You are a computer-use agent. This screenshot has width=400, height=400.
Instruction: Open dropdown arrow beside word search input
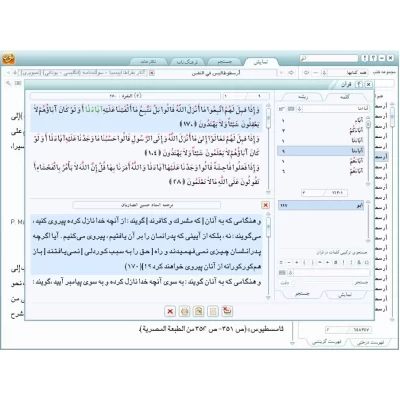click(299, 109)
